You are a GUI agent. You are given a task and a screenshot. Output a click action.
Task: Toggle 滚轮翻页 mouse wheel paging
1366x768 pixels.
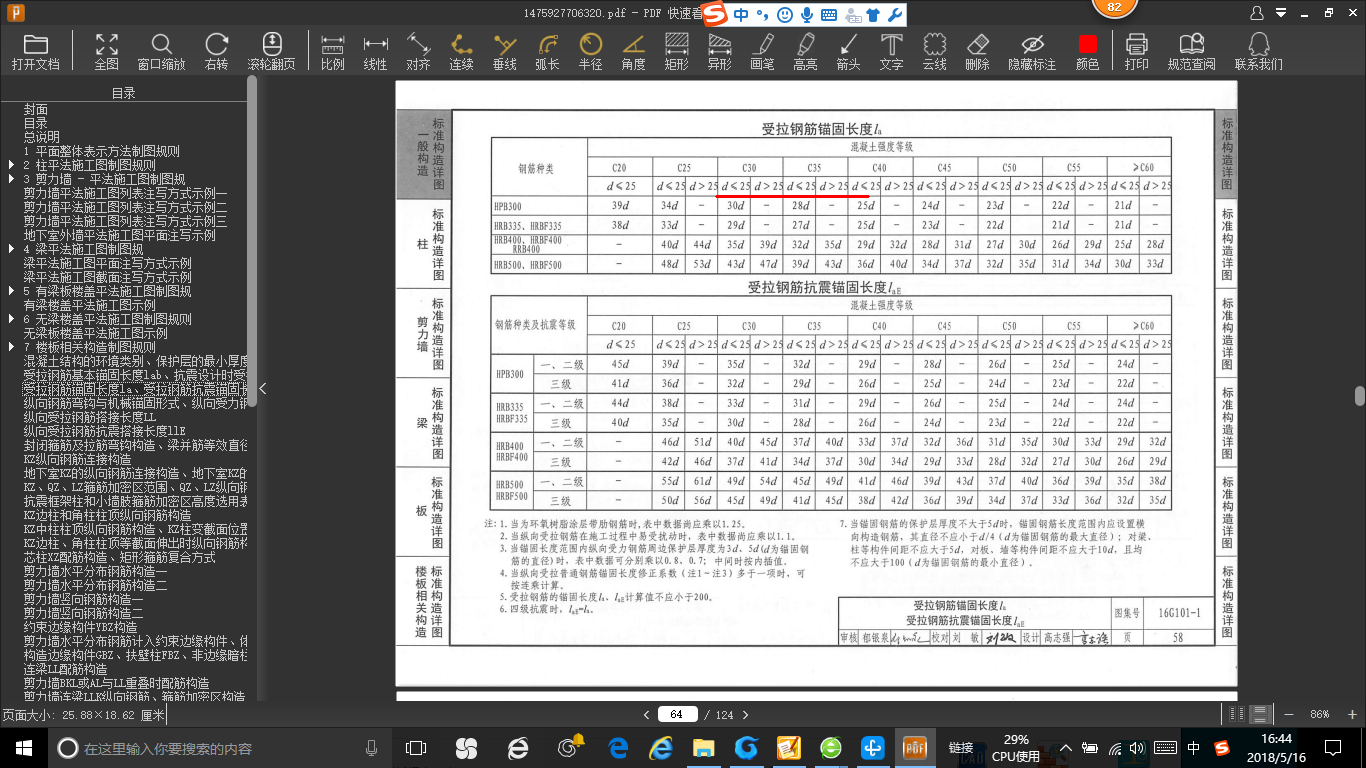271,51
